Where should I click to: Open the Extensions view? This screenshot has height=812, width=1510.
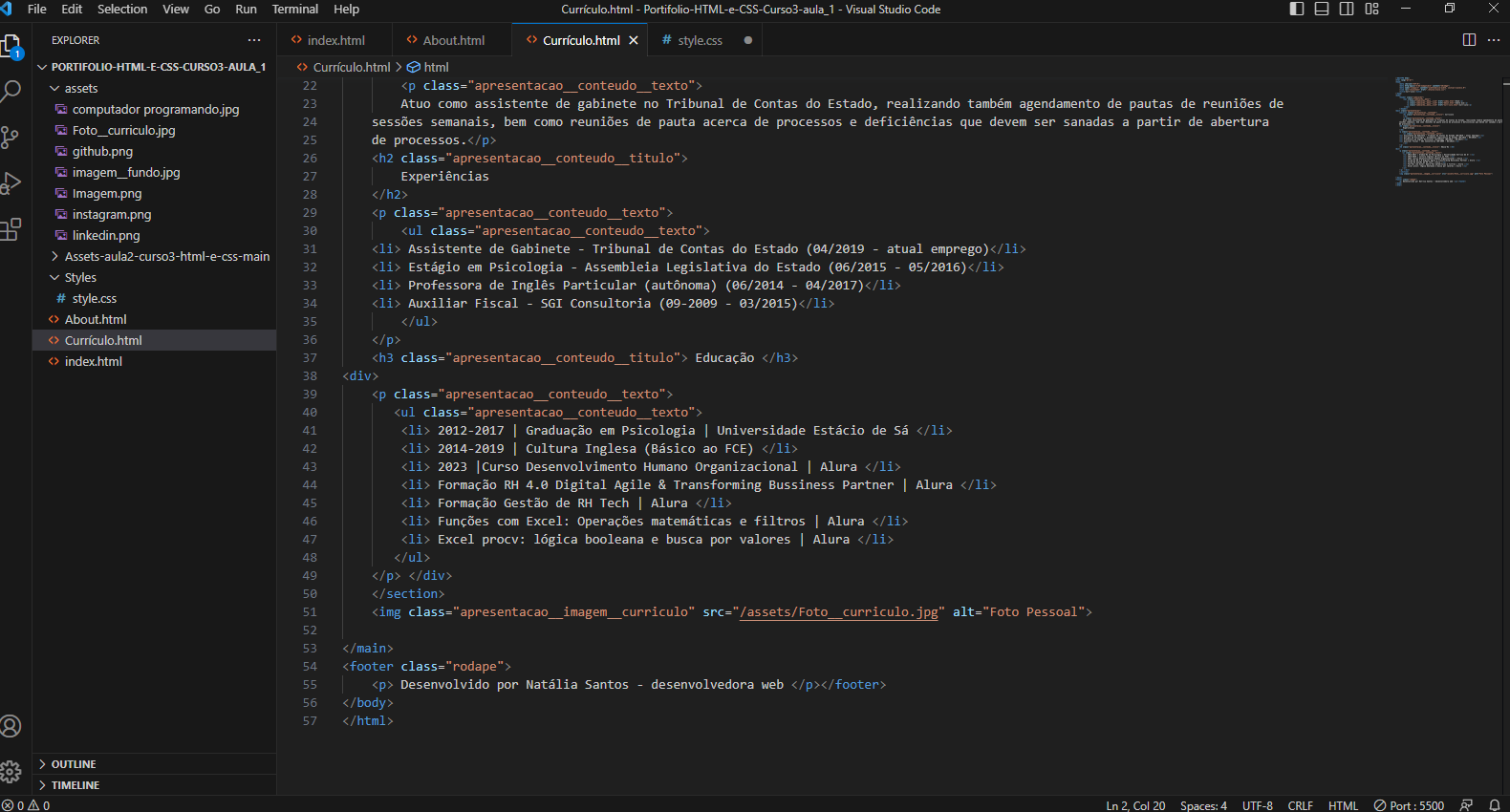pyautogui.click(x=11, y=229)
